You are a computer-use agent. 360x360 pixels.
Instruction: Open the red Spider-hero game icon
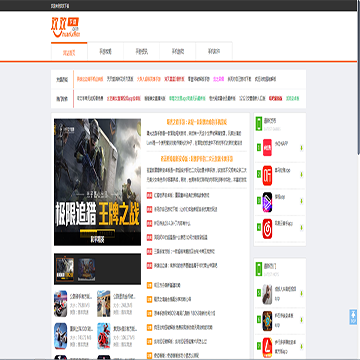click(104, 336)
